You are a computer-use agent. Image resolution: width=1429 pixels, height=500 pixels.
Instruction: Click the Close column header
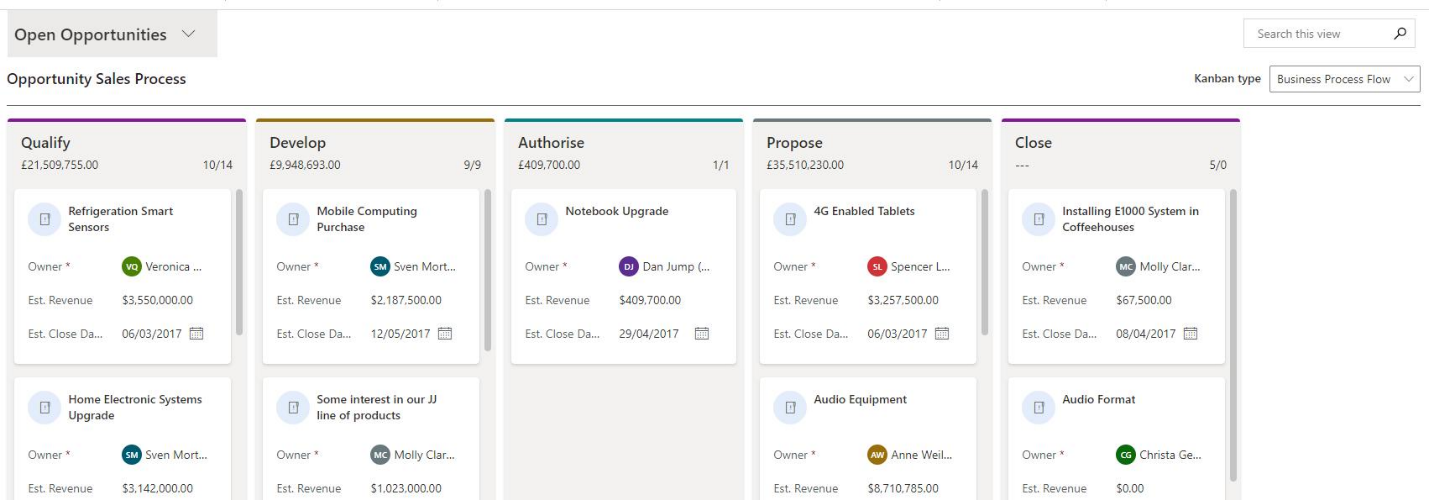point(1033,143)
